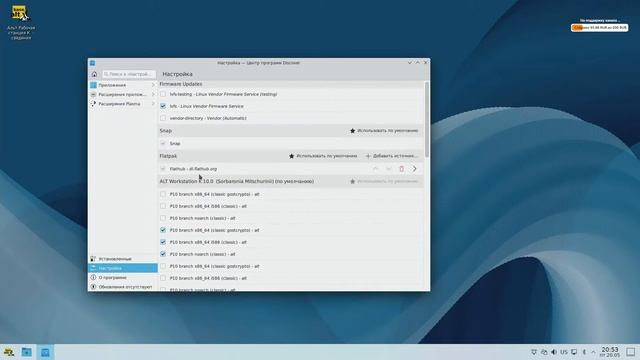The width and height of the screenshot is (640, 360).
Task: Open the application launcher in taskbar
Action: click(9, 352)
